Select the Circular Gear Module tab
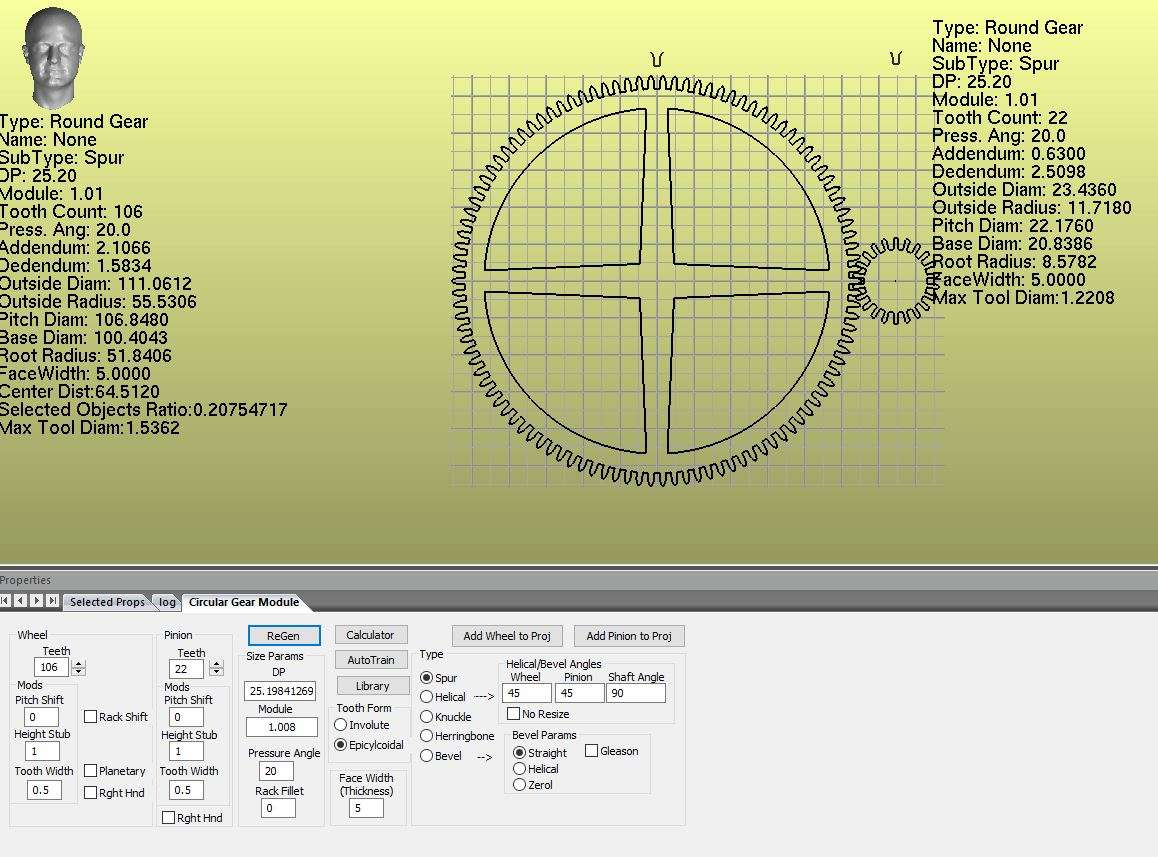 point(244,602)
